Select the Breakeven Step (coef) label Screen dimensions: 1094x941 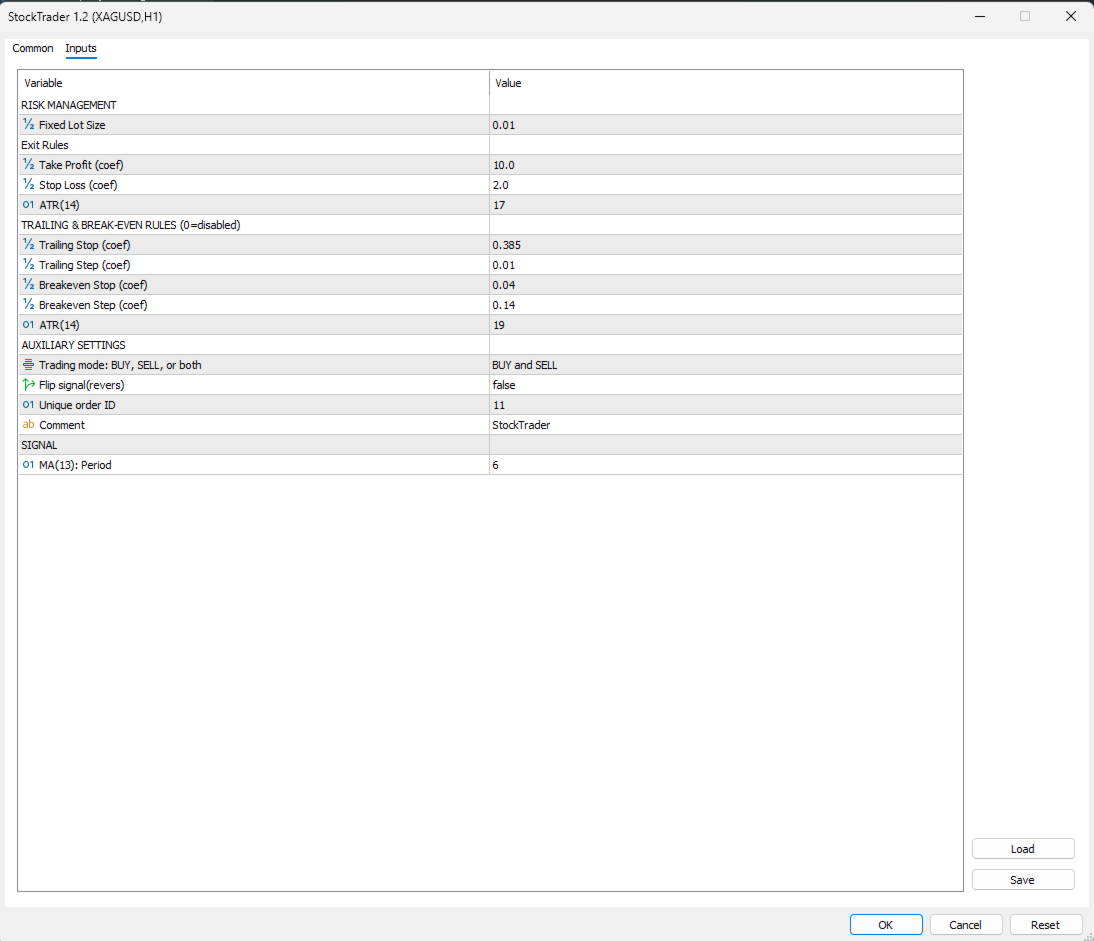pos(93,305)
